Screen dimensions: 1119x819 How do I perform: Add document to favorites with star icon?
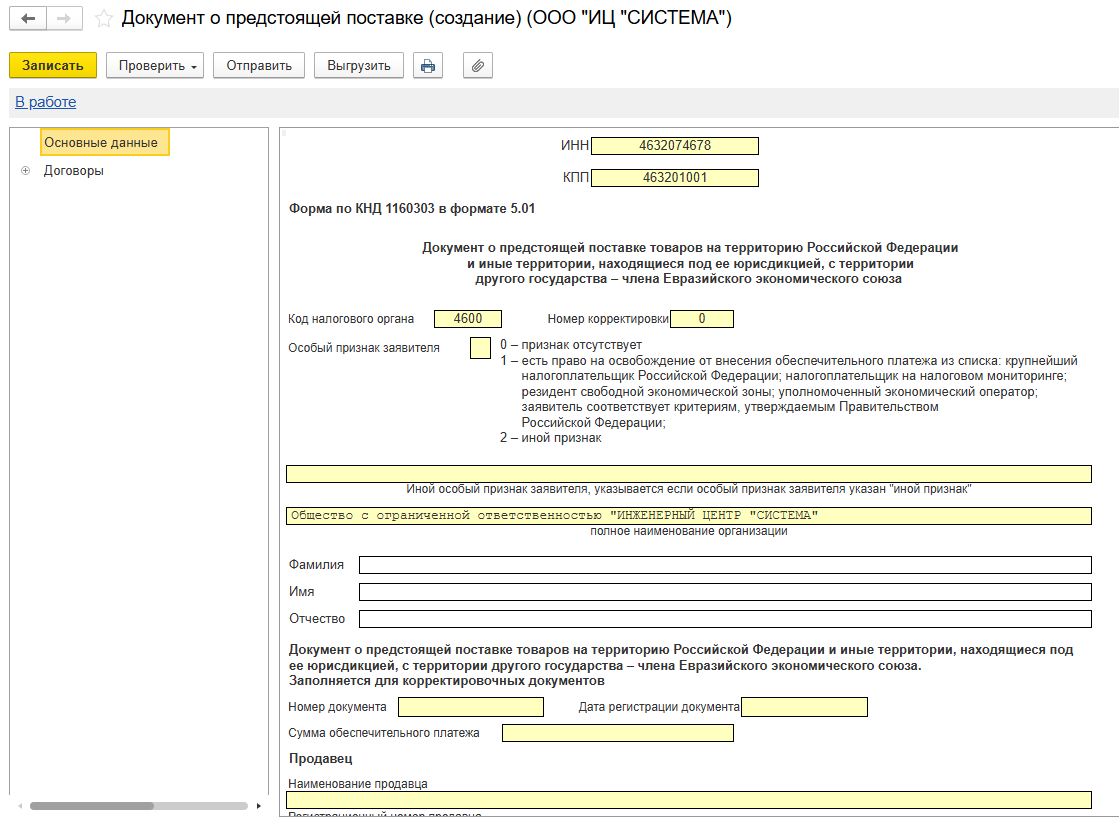[x=103, y=19]
